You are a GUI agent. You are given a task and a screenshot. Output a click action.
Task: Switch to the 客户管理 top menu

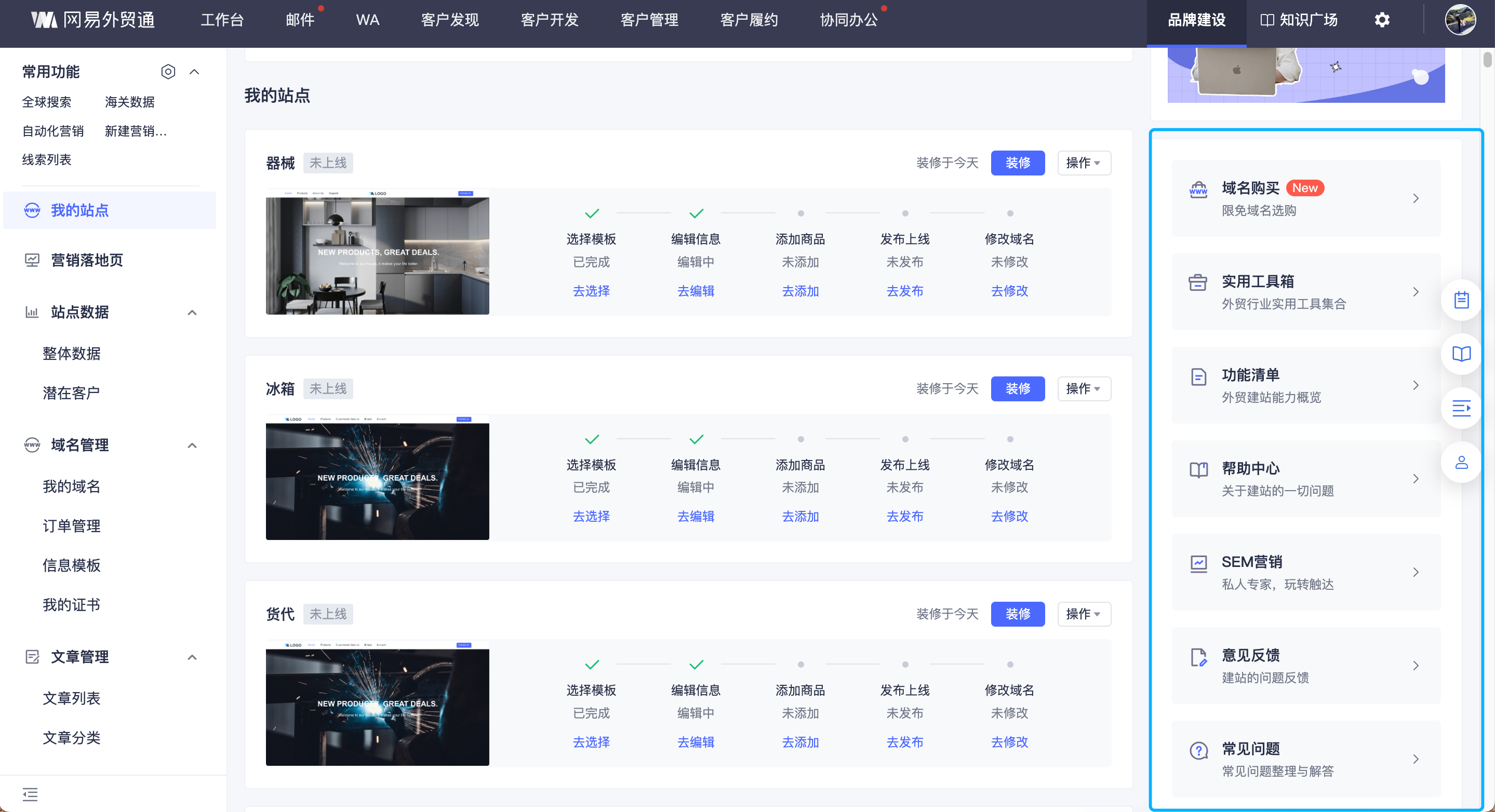click(649, 20)
